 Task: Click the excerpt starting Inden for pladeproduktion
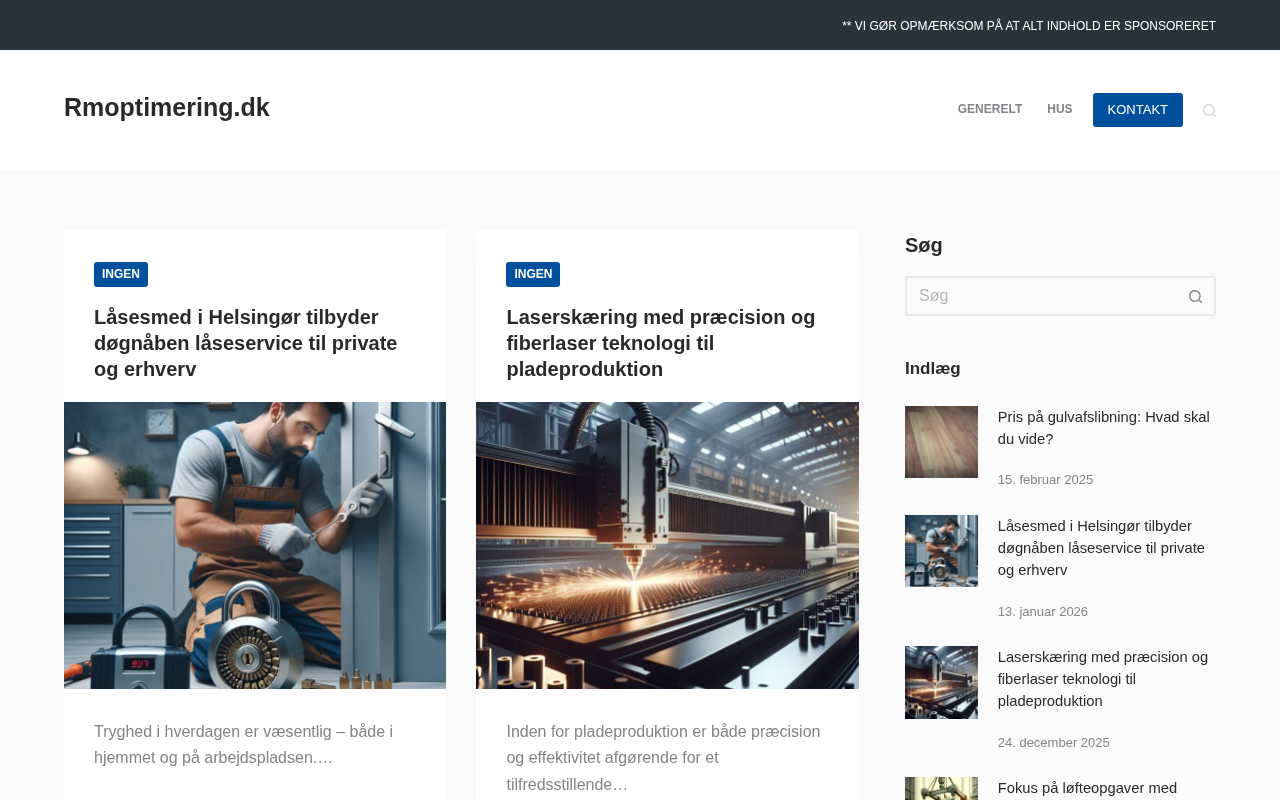pos(663,758)
